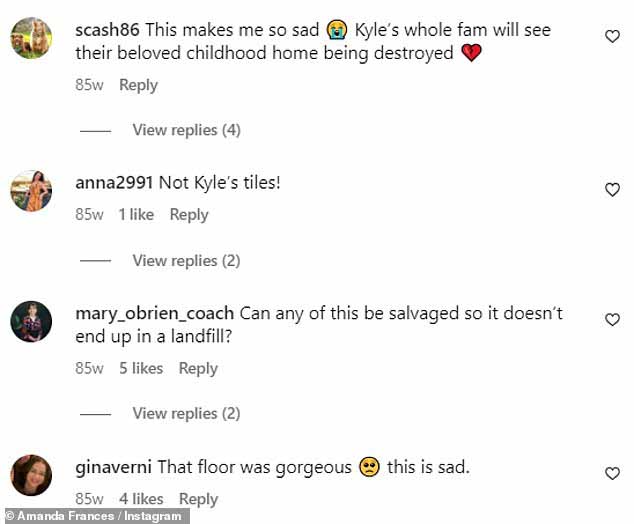Expand View replies (2) under mary_obrien_coach
Screen dimensions: 634x524
[x=186, y=414]
